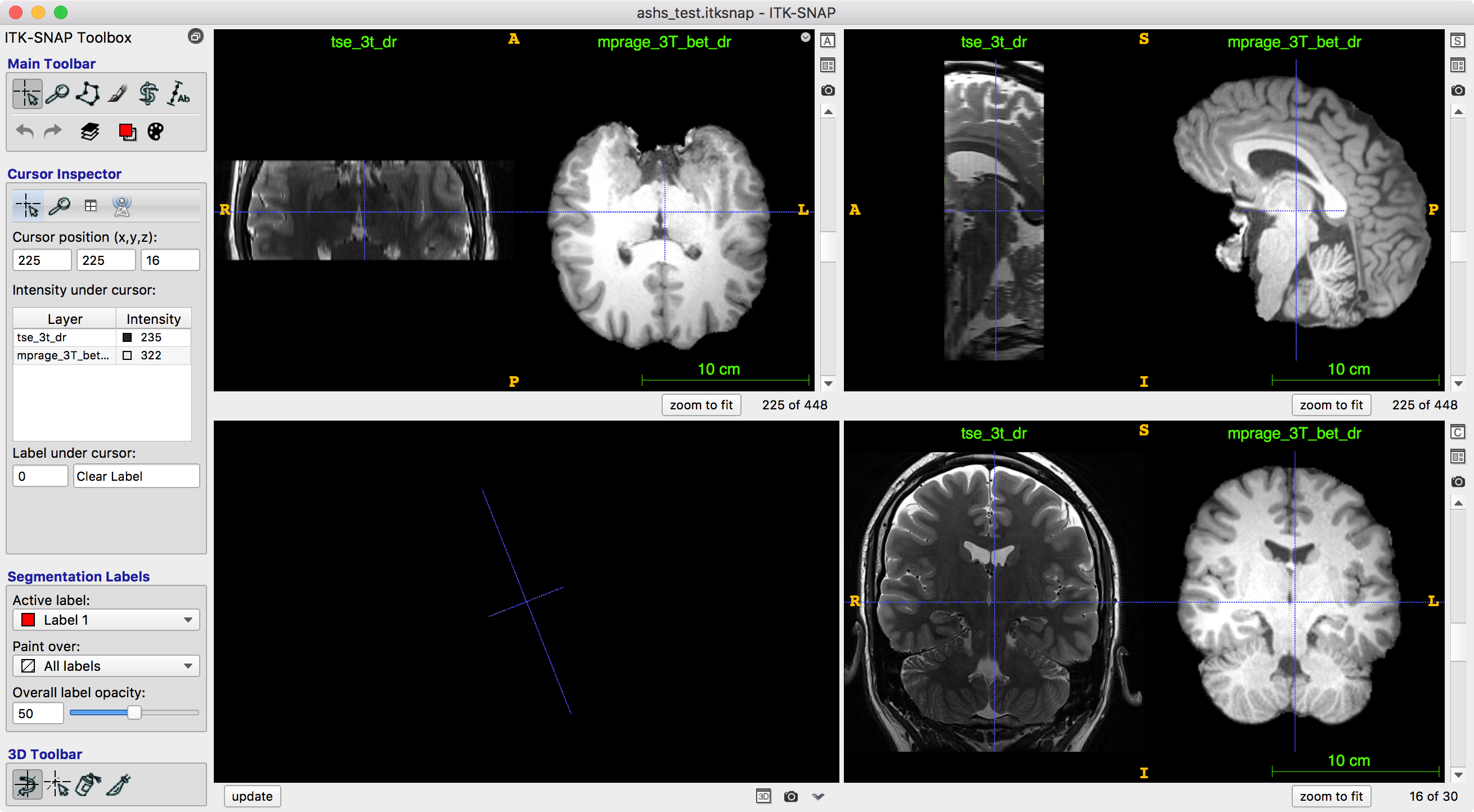Click zoom to fit under sagittal view
The image size is (1474, 812).
1331,405
